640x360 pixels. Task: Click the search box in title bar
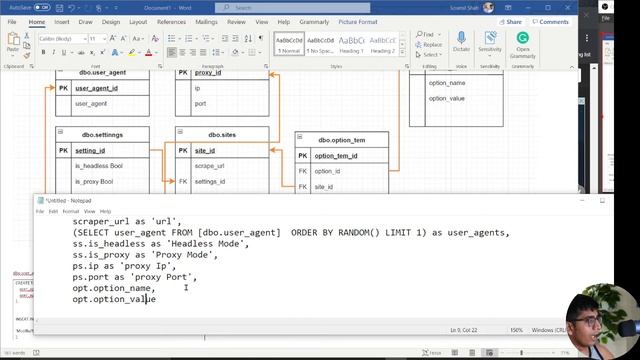point(293,7)
